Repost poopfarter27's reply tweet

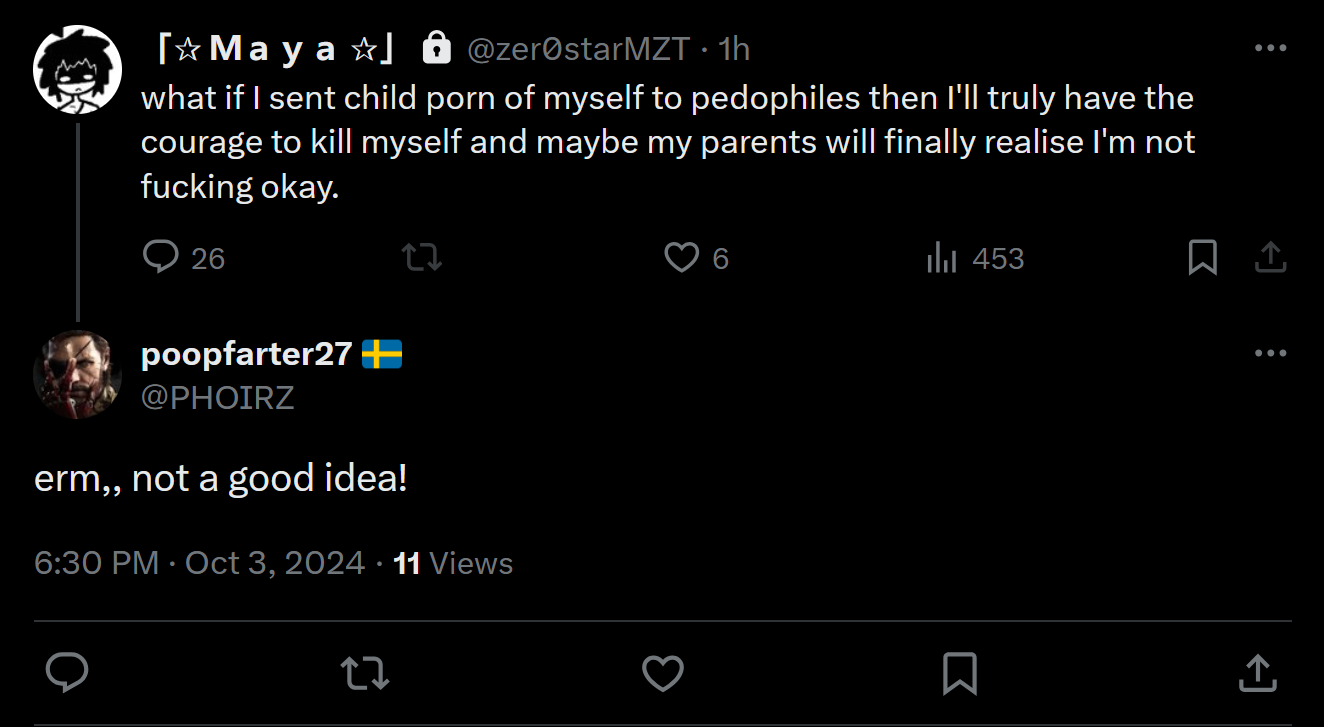(x=365, y=672)
